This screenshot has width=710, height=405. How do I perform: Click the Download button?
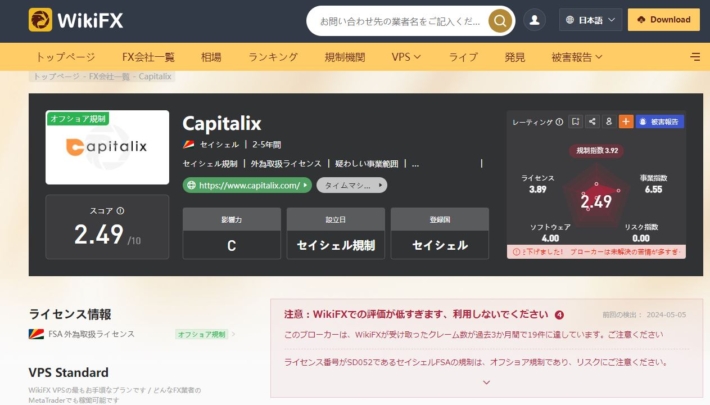(663, 20)
